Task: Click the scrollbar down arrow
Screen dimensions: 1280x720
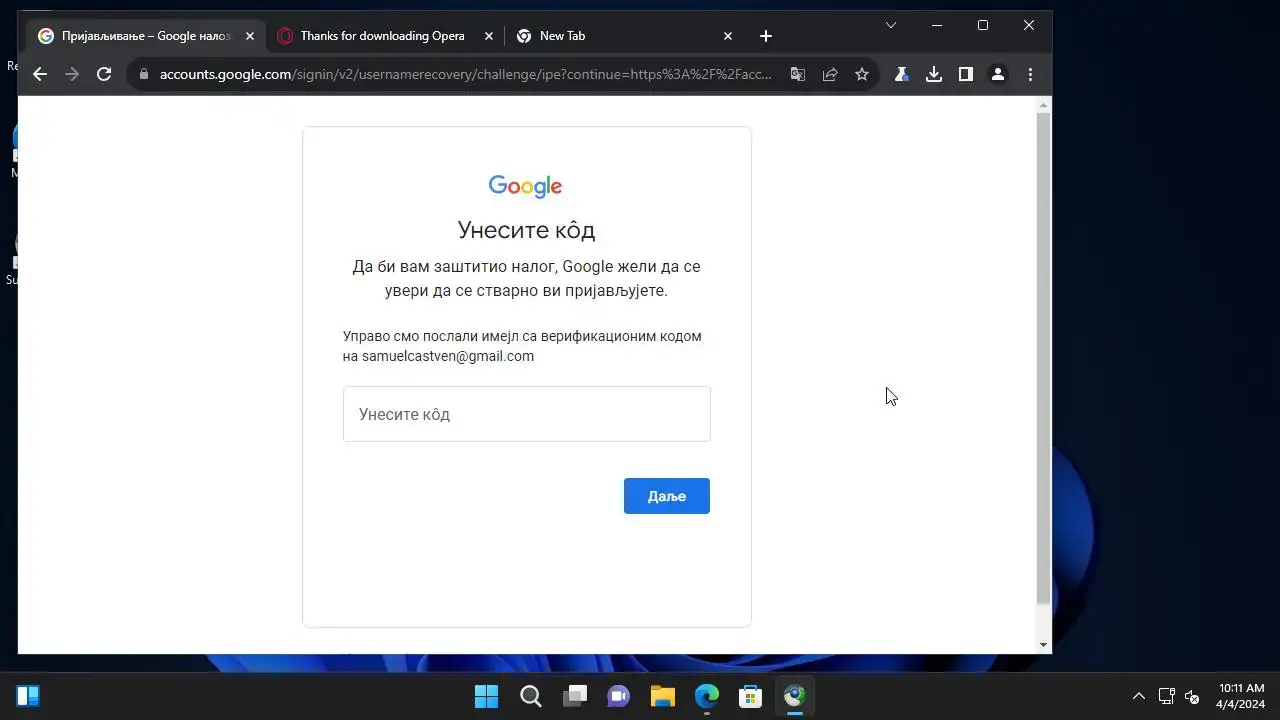Action: click(x=1044, y=645)
